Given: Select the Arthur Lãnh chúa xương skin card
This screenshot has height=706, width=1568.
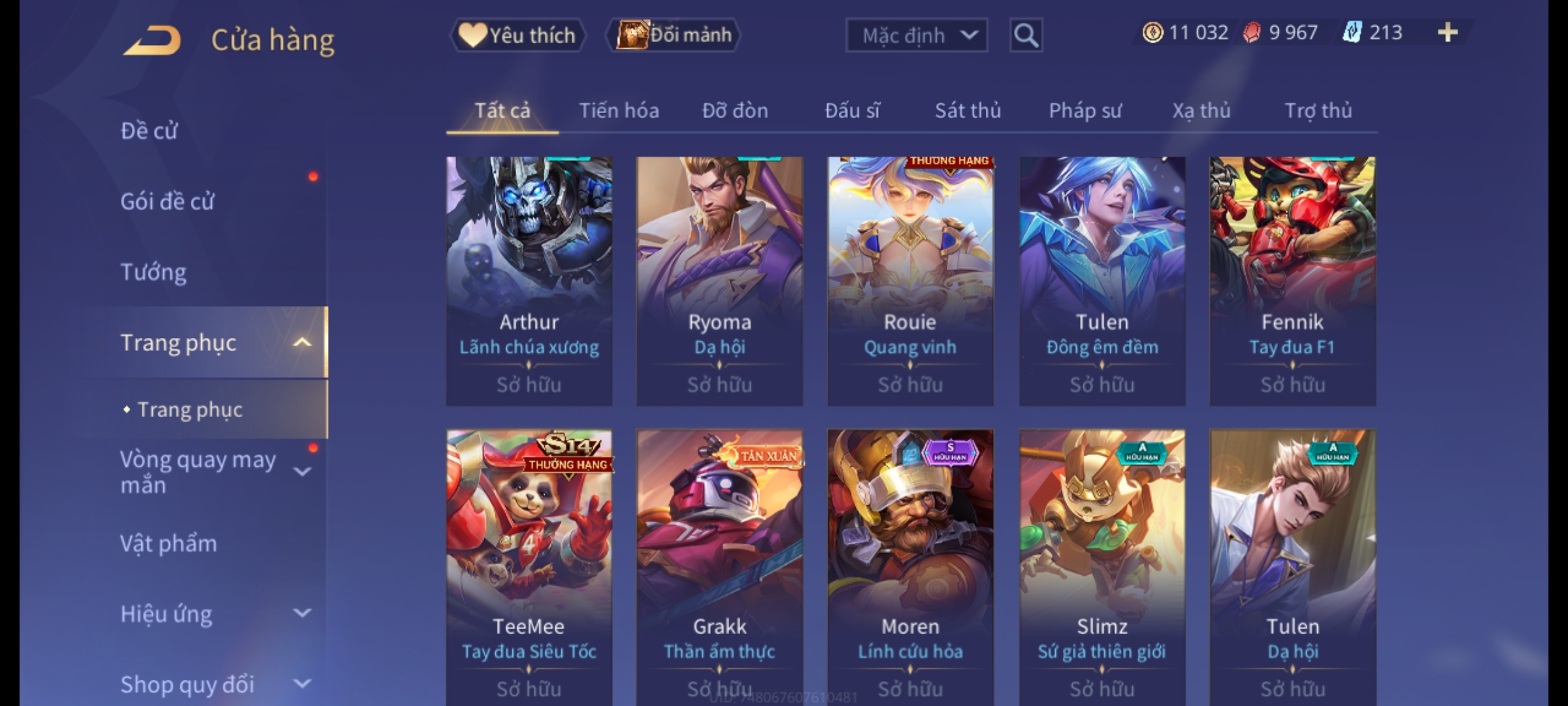Looking at the screenshot, I should 529,281.
